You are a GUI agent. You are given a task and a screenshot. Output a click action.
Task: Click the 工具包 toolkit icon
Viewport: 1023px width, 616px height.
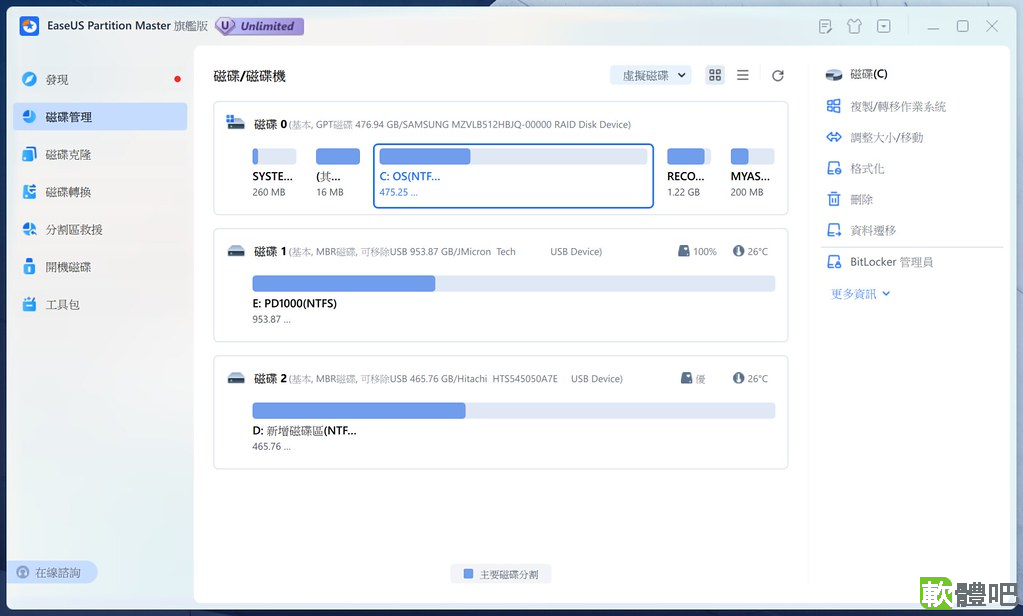click(29, 304)
